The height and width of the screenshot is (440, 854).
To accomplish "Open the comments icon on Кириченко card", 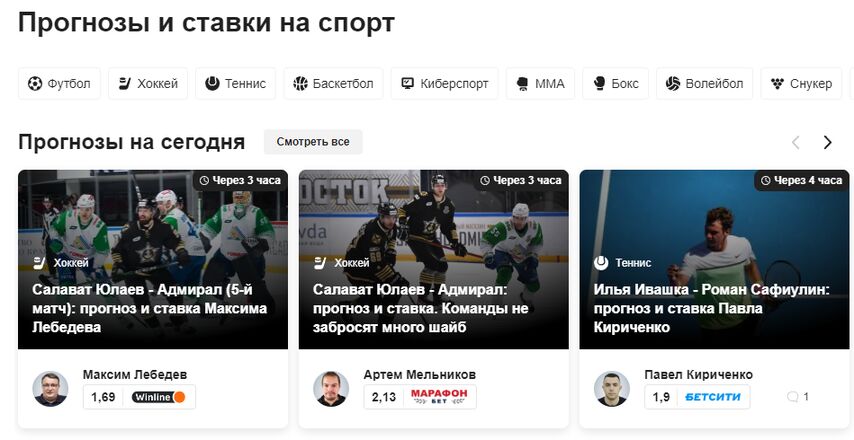I will (x=793, y=396).
